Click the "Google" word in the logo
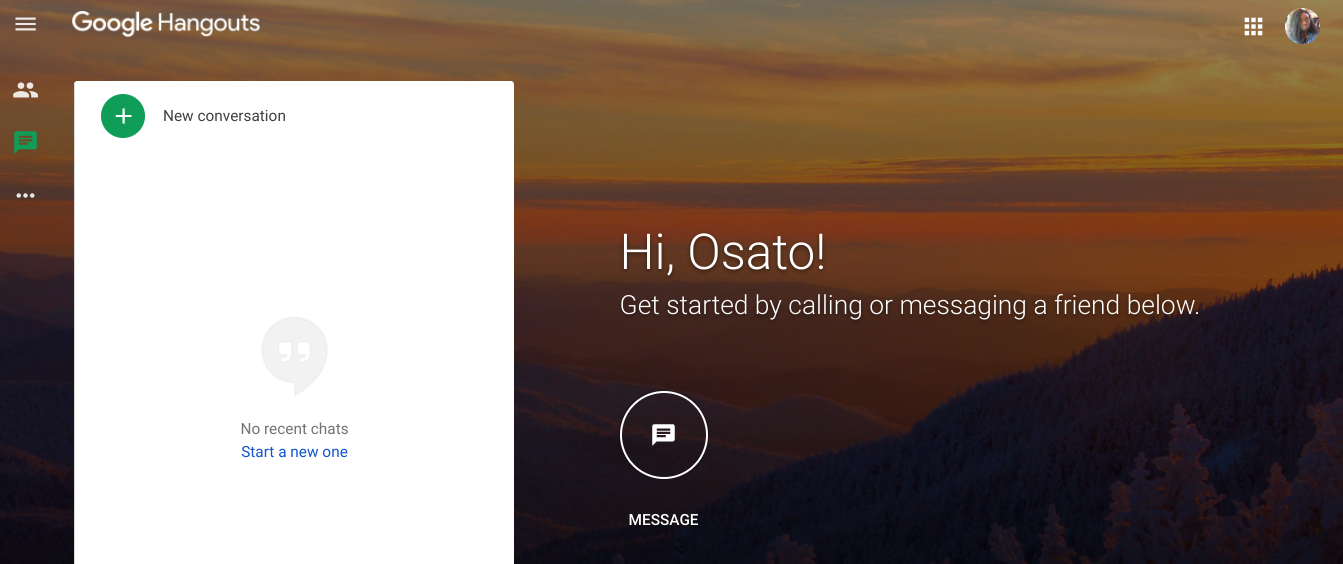This screenshot has width=1343, height=564. pyautogui.click(x=111, y=24)
